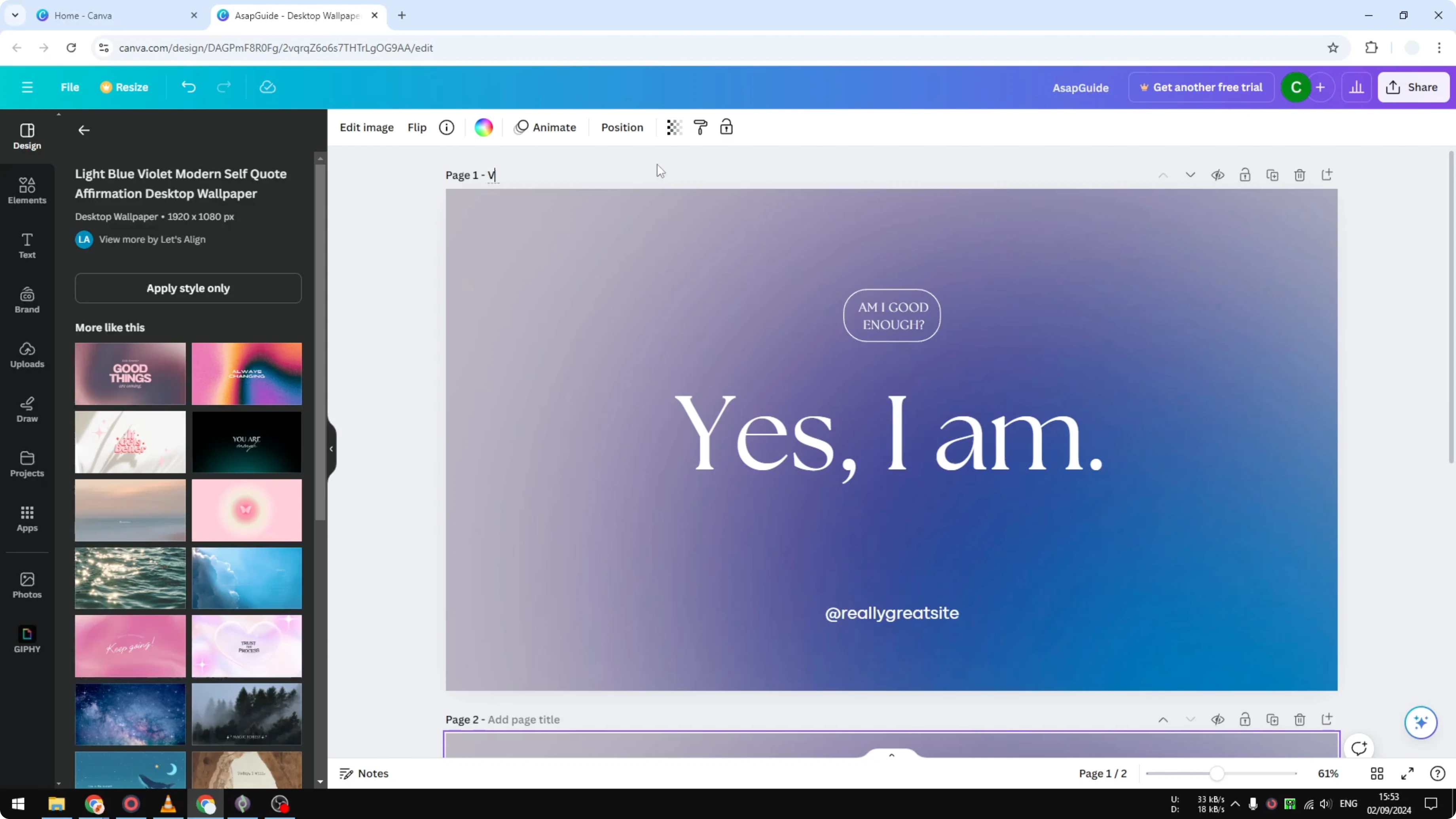This screenshot has width=1456, height=819.
Task: Move Page 1 down with chevron
Action: (1191, 175)
